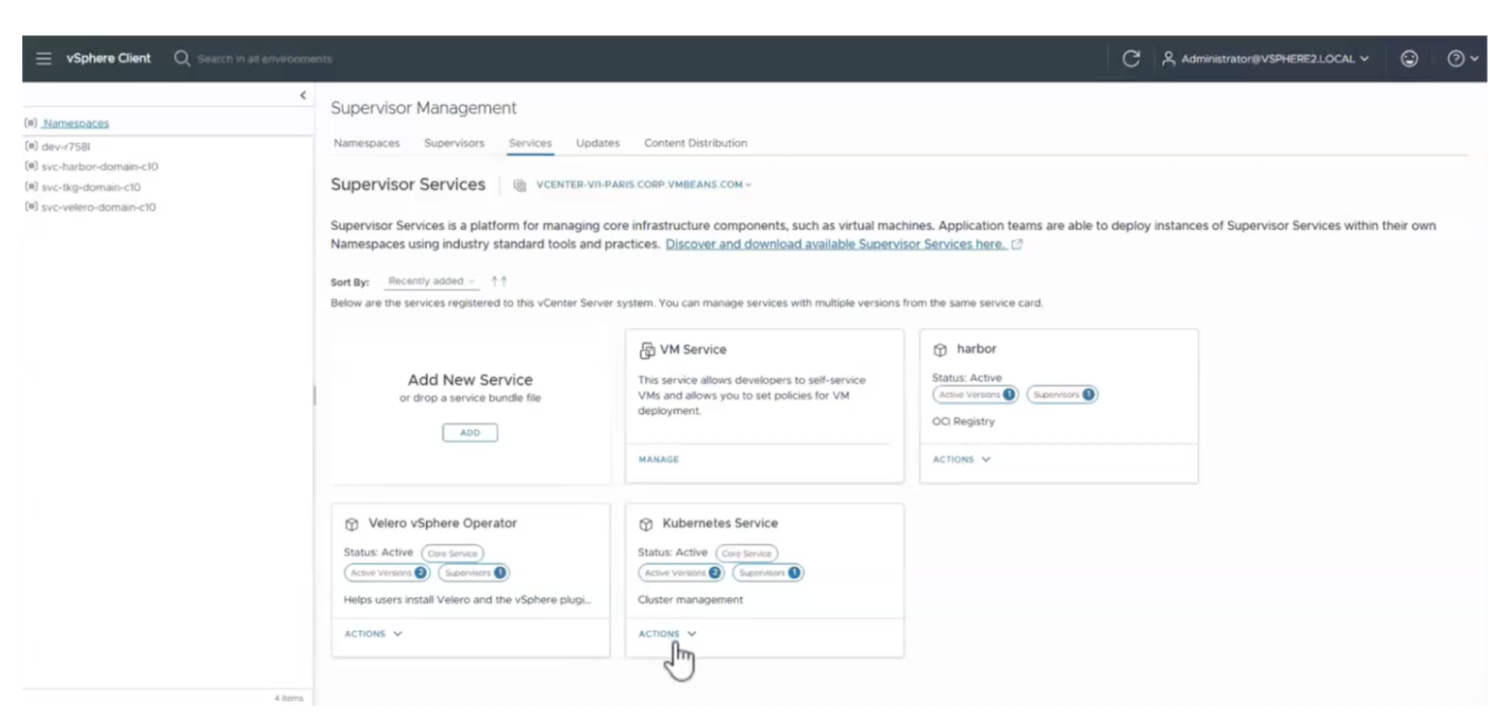This screenshot has width=1504, height=713.
Task: Click the search magnifier icon
Action: click(182, 59)
